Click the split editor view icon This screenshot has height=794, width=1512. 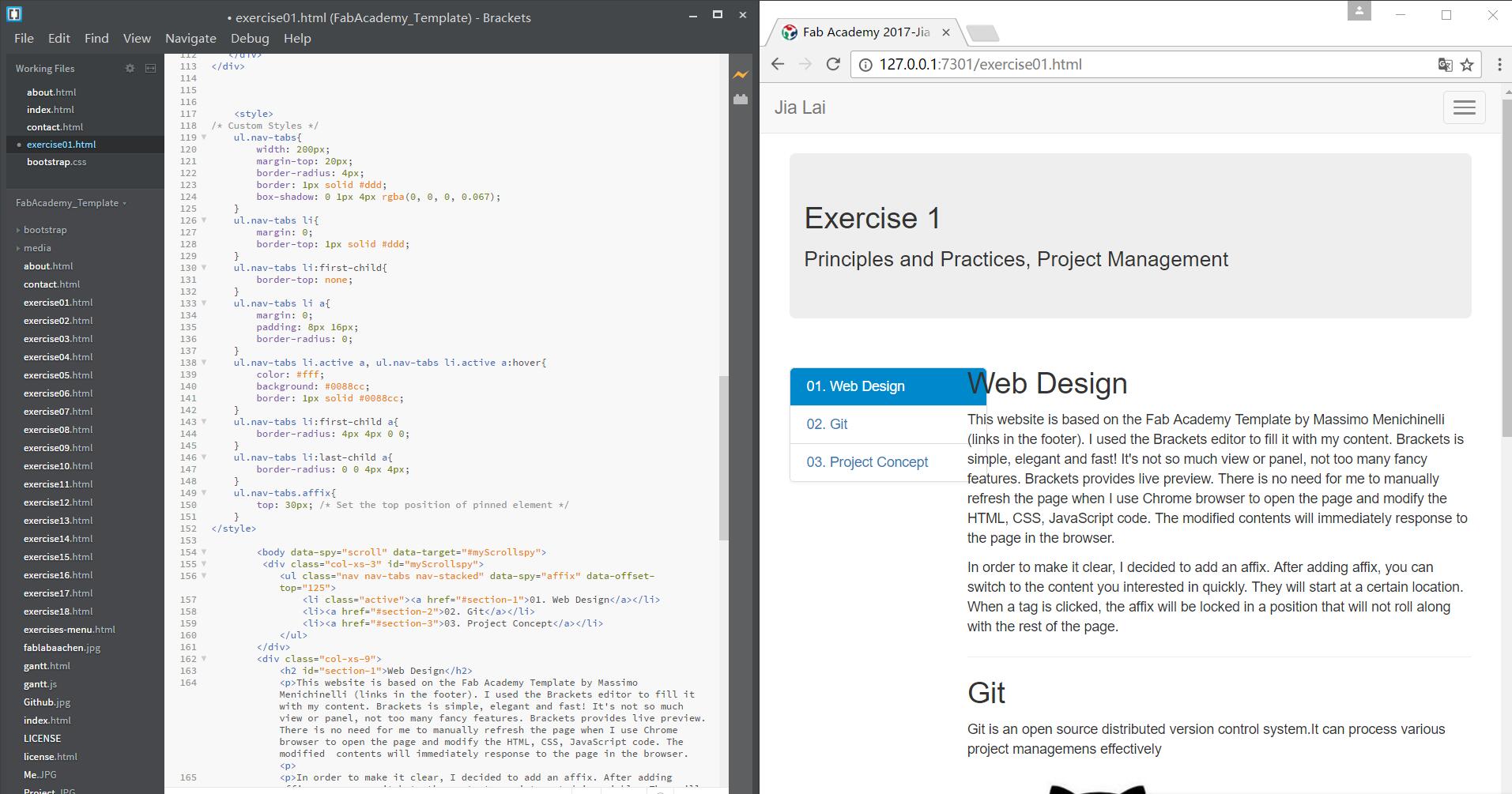150,69
